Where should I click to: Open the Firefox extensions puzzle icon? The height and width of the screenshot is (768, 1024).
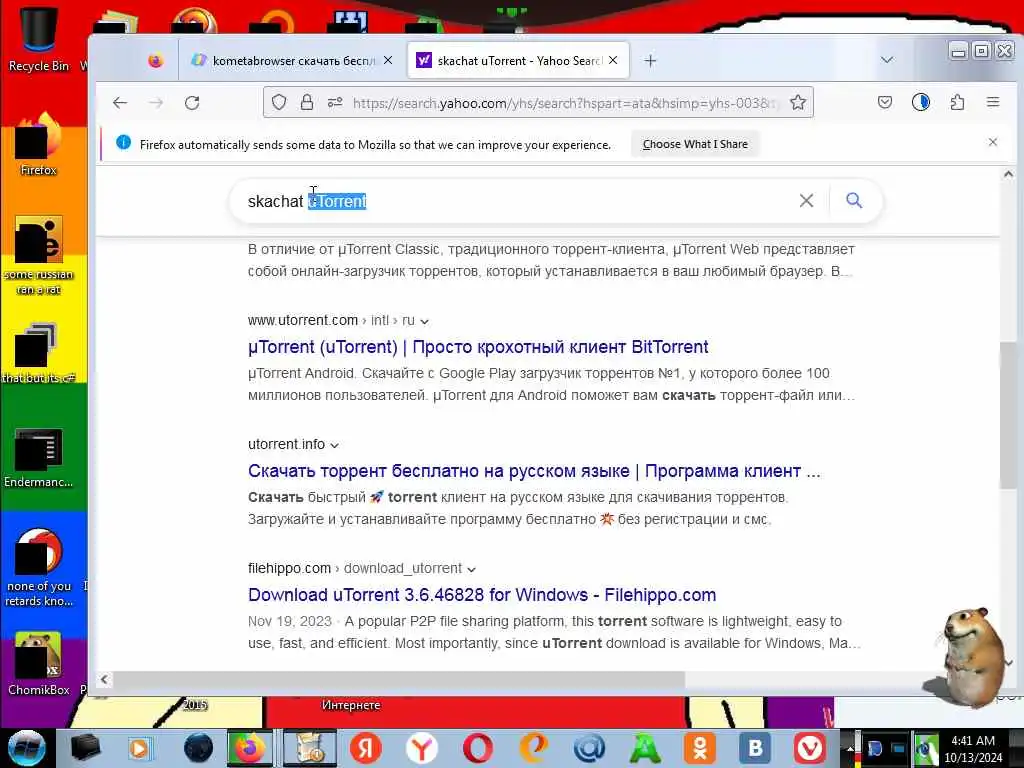click(x=957, y=102)
